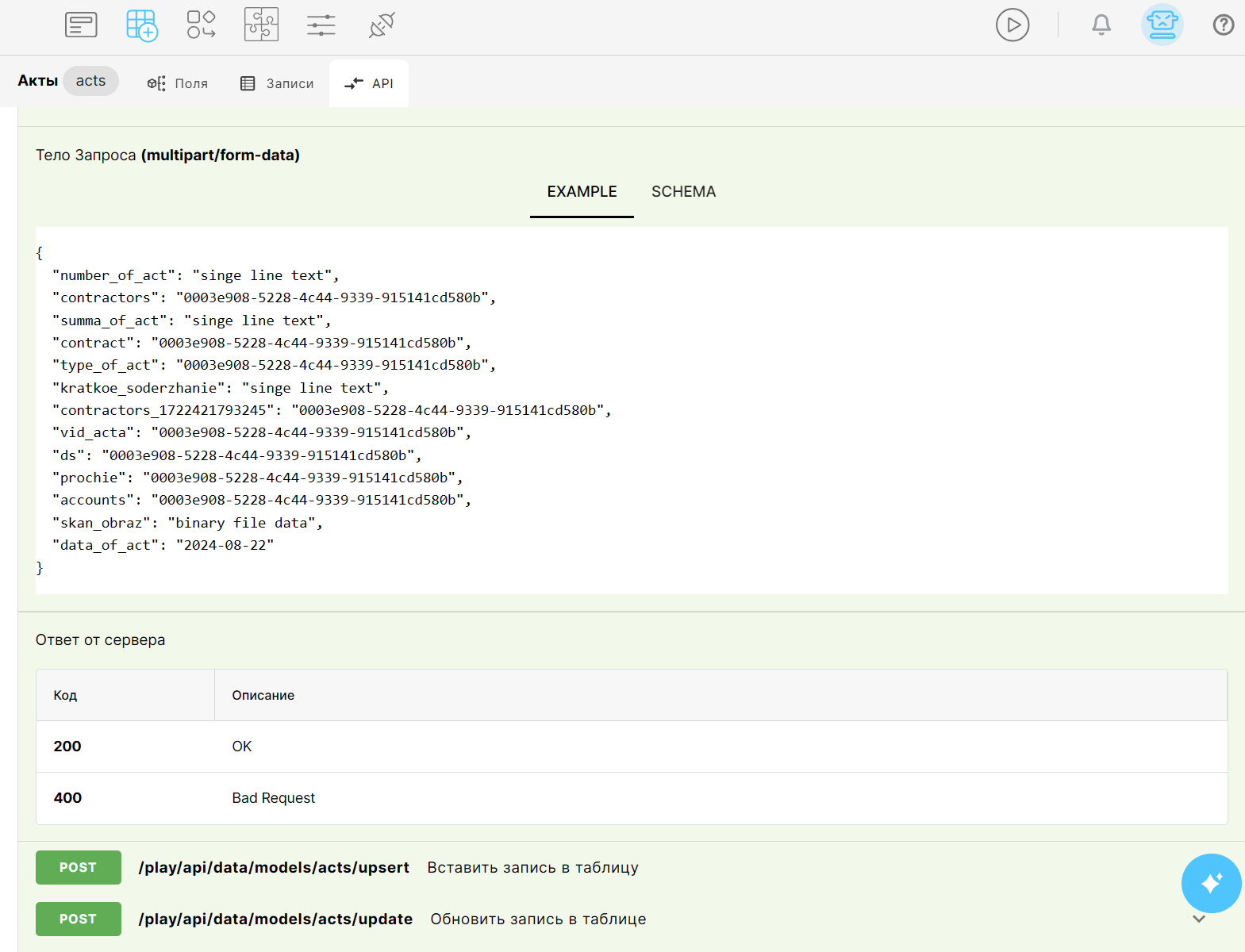Screen dimensions: 1245x952
Task: Switch to the Записи tab
Action: pyautogui.click(x=277, y=83)
